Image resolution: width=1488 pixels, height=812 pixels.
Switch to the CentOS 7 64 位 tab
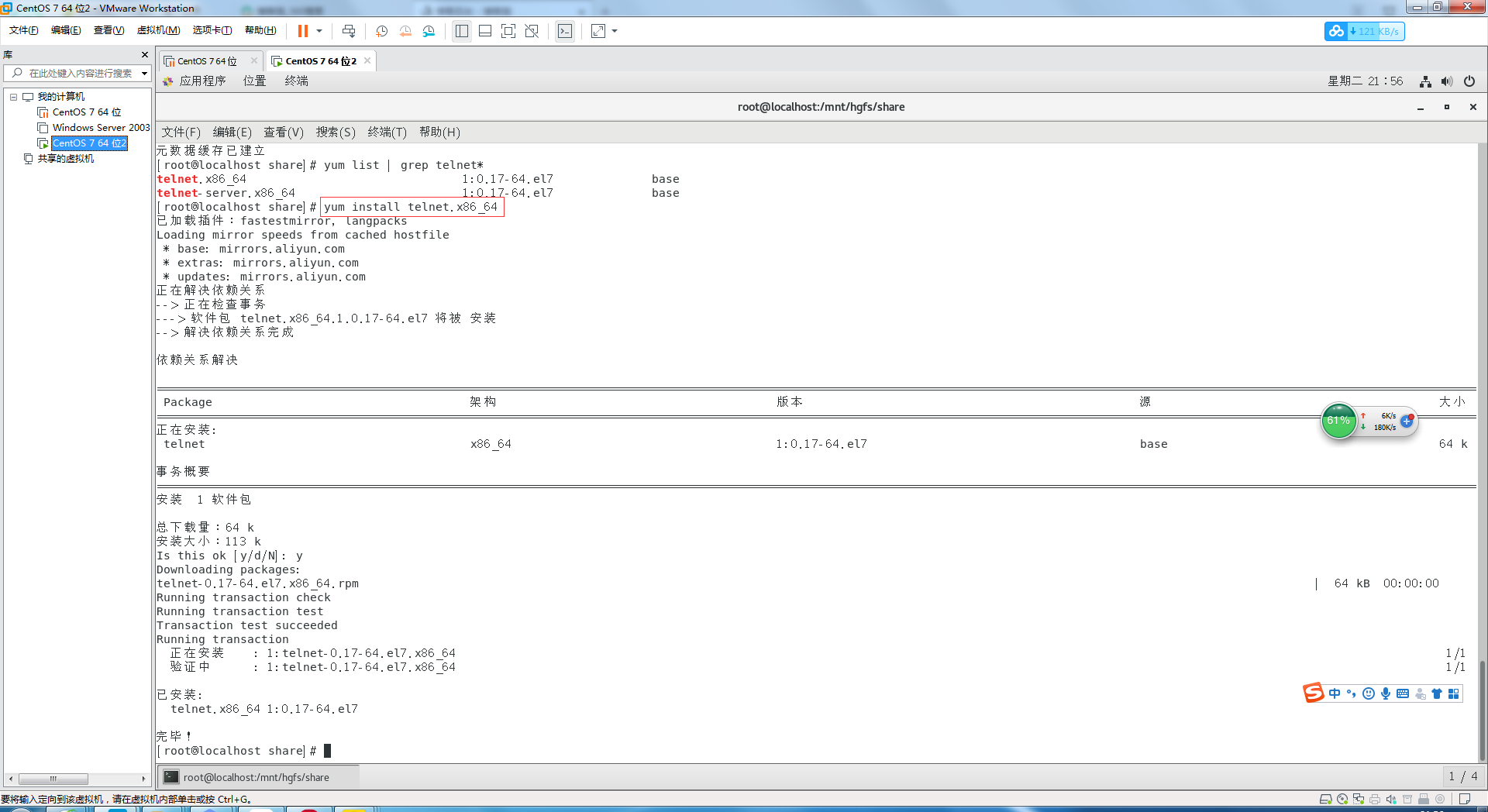(207, 61)
